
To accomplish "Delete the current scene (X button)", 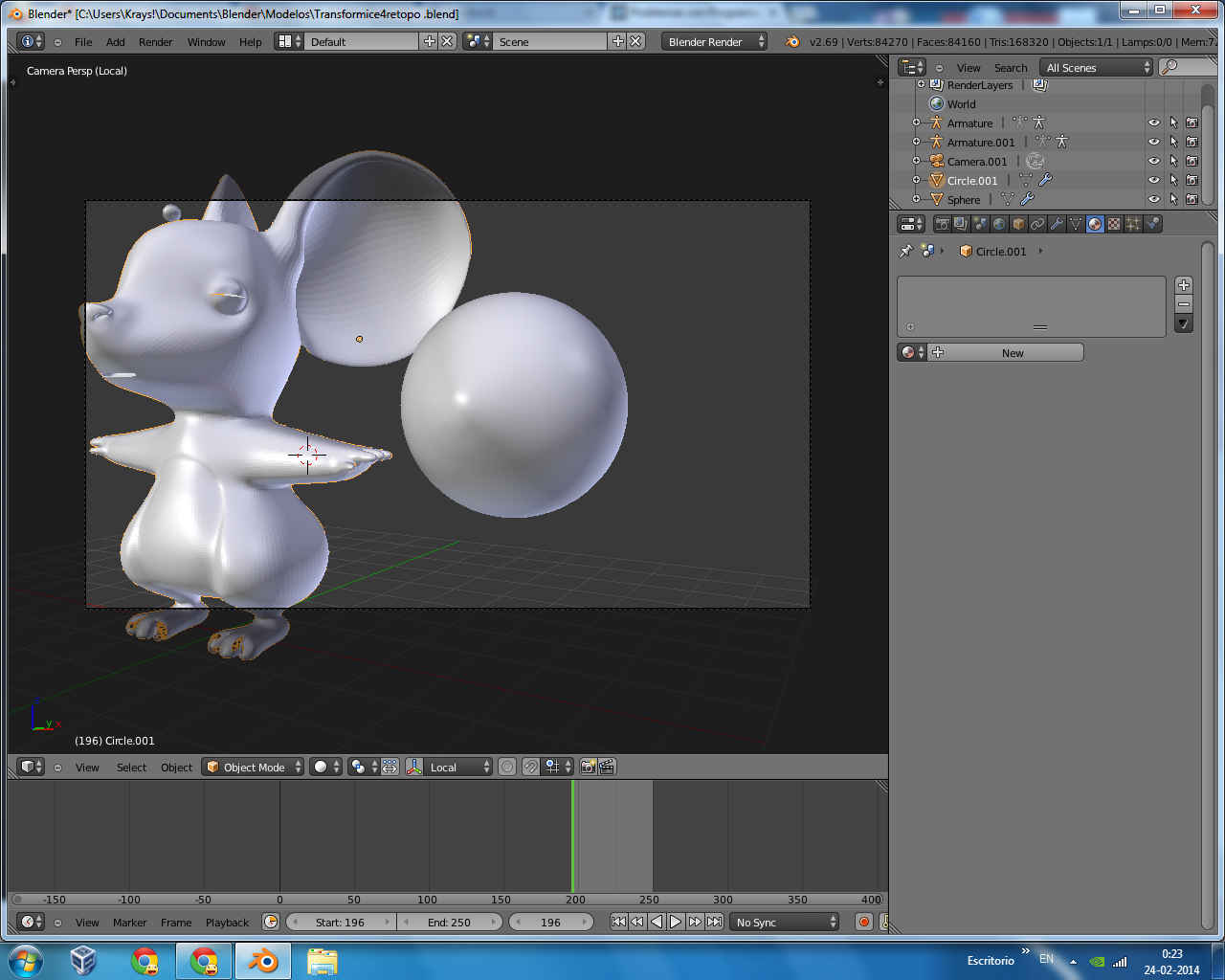I will tap(636, 41).
